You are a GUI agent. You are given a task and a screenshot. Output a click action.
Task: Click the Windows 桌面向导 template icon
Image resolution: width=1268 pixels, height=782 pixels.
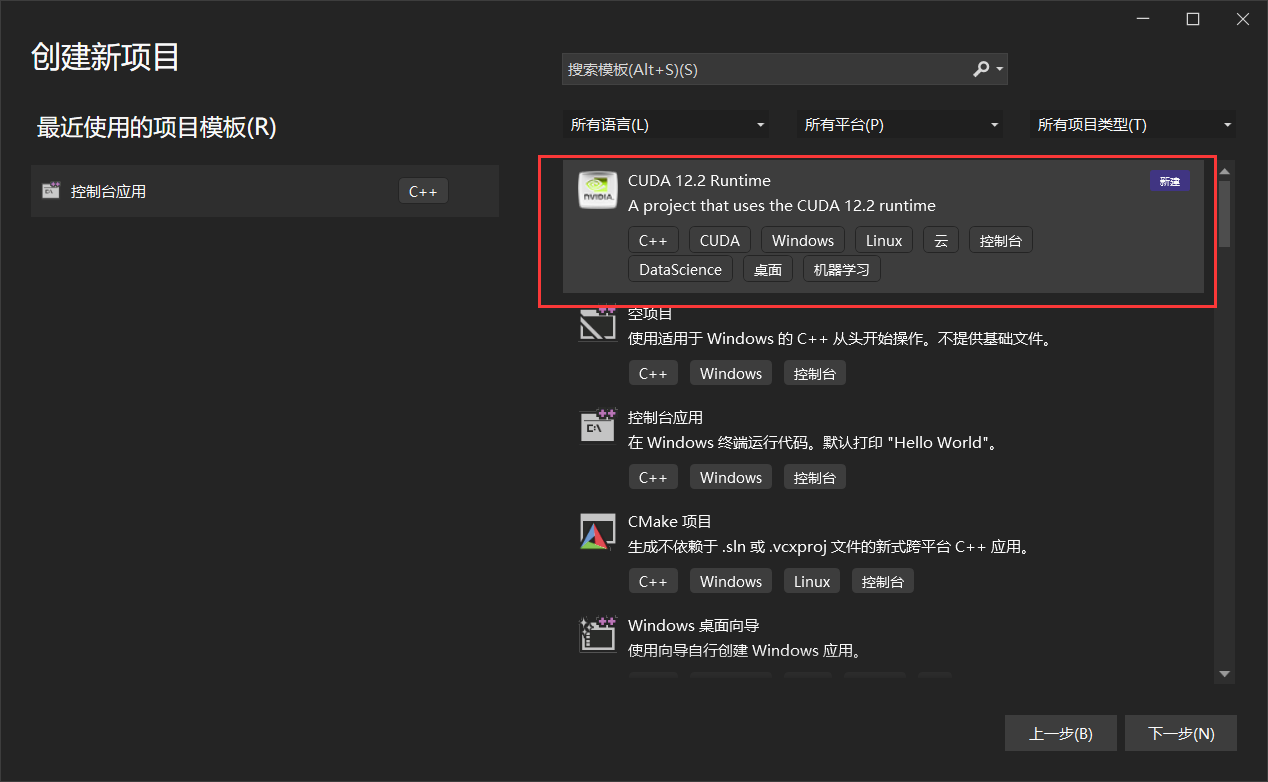[597, 635]
